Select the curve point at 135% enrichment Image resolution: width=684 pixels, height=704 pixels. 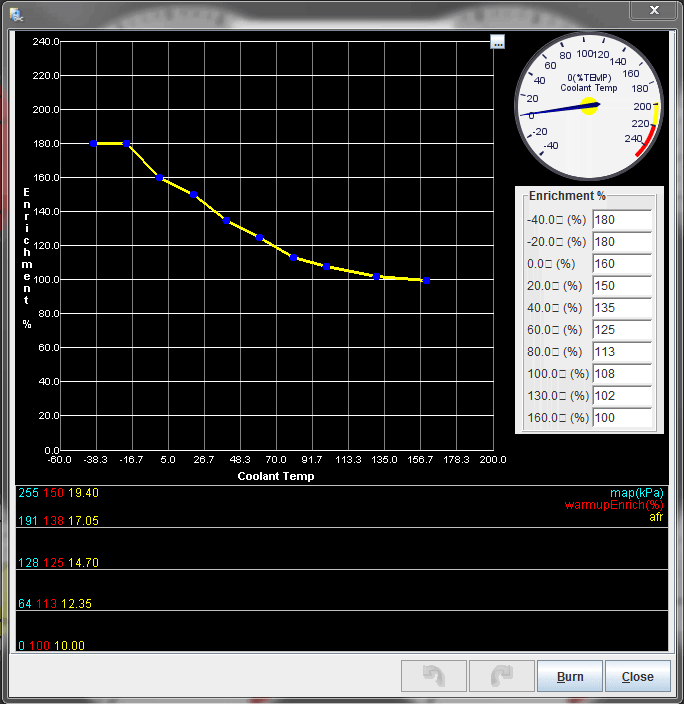(x=226, y=220)
